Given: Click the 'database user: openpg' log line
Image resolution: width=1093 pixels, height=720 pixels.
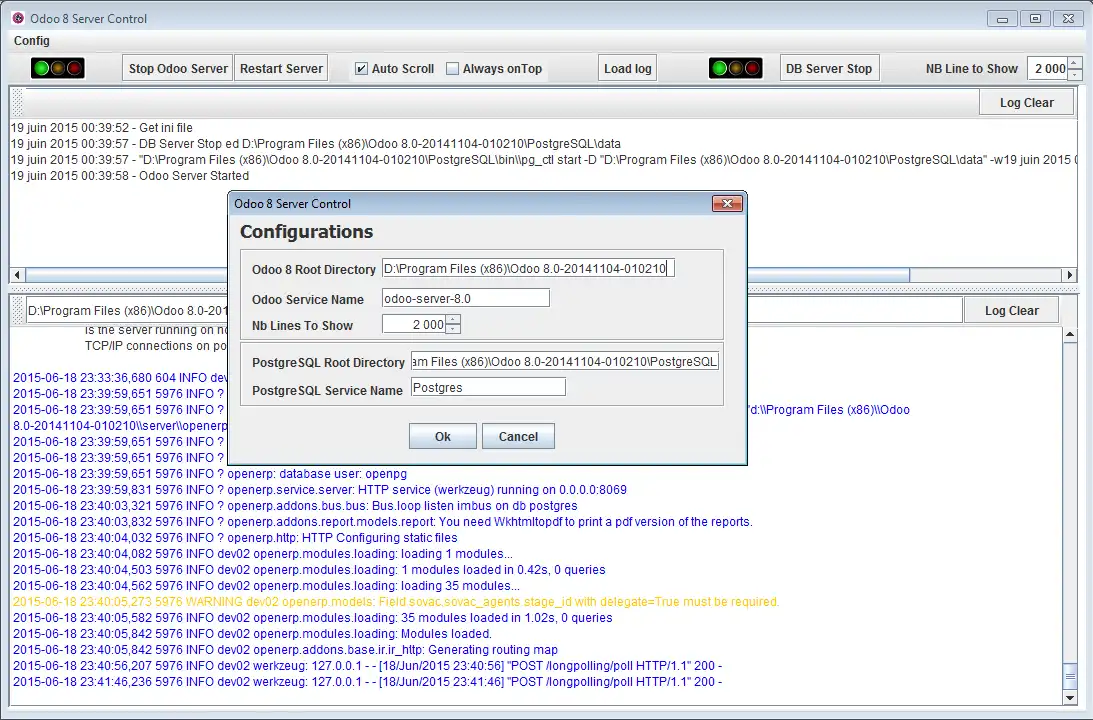Looking at the screenshot, I should click(x=210, y=474).
